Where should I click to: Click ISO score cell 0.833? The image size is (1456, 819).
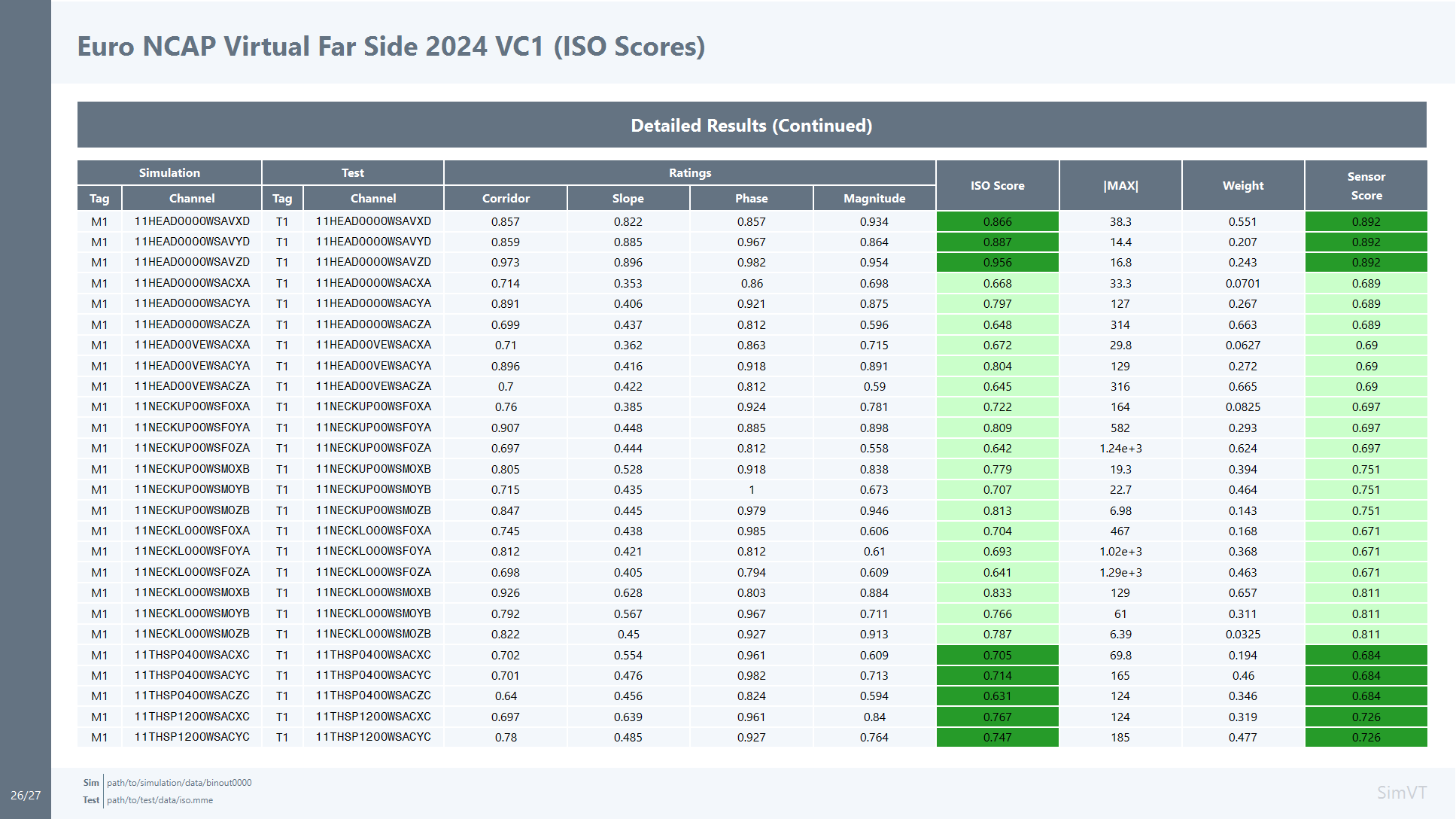point(997,592)
